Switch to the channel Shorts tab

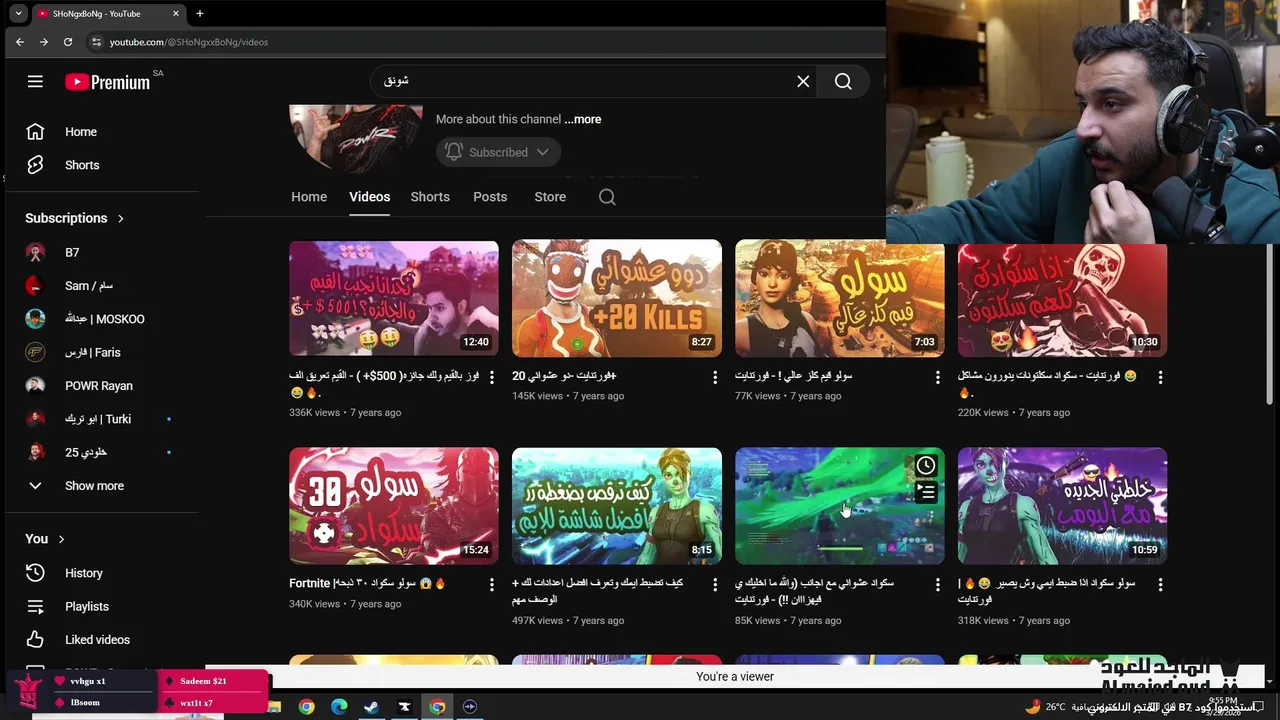(430, 197)
